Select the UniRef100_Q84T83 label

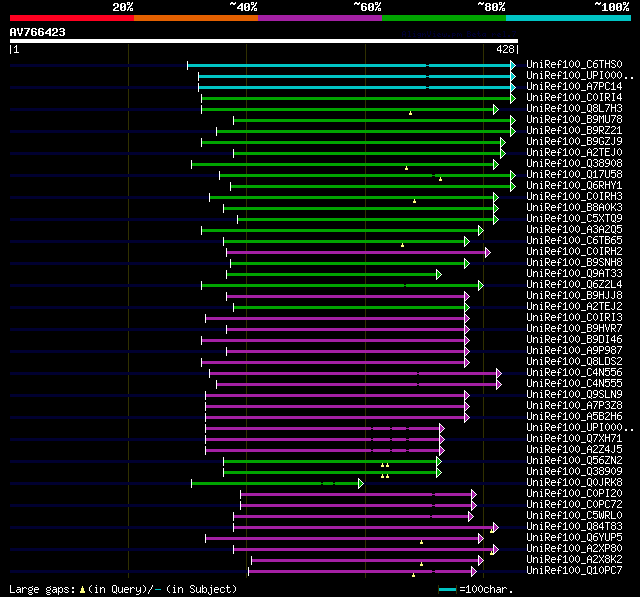(x=574, y=527)
